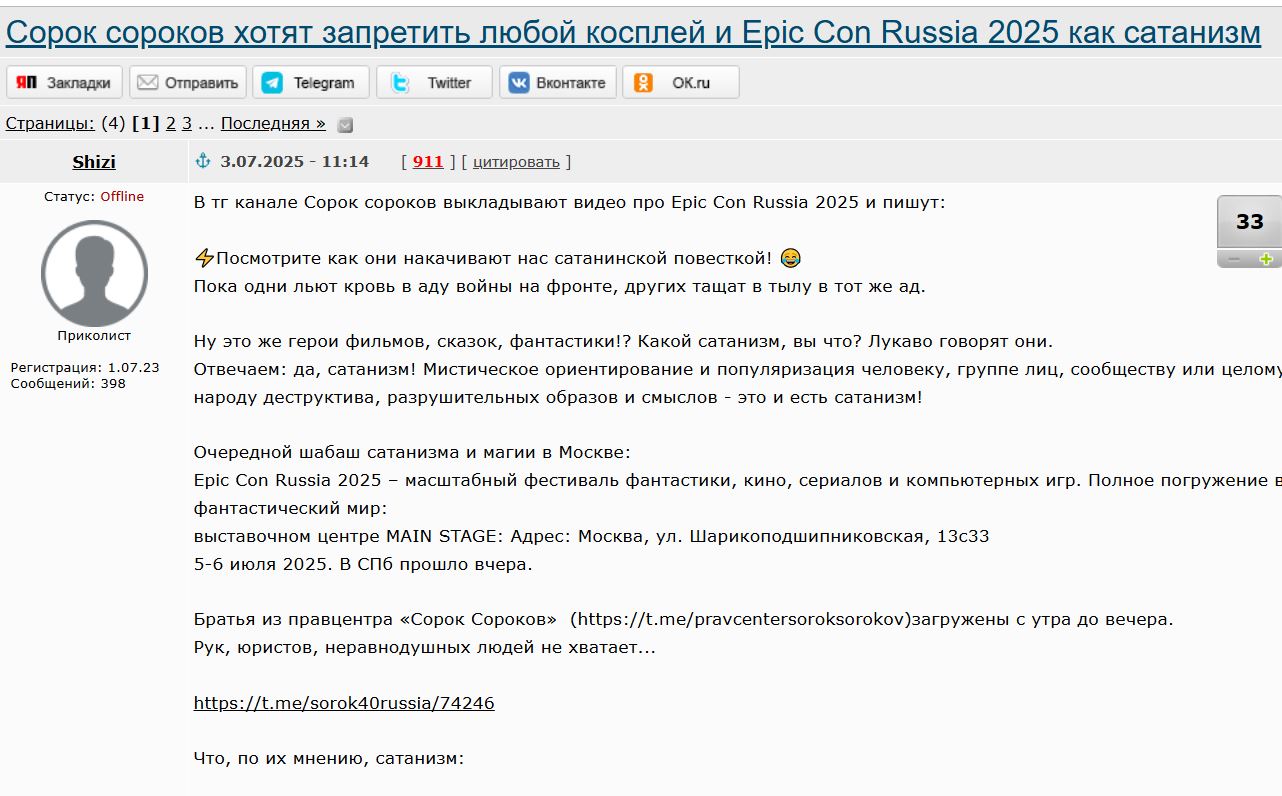Open the thread title link about Epic Con Russia 2025
This screenshot has width=1282, height=796.
click(633, 32)
